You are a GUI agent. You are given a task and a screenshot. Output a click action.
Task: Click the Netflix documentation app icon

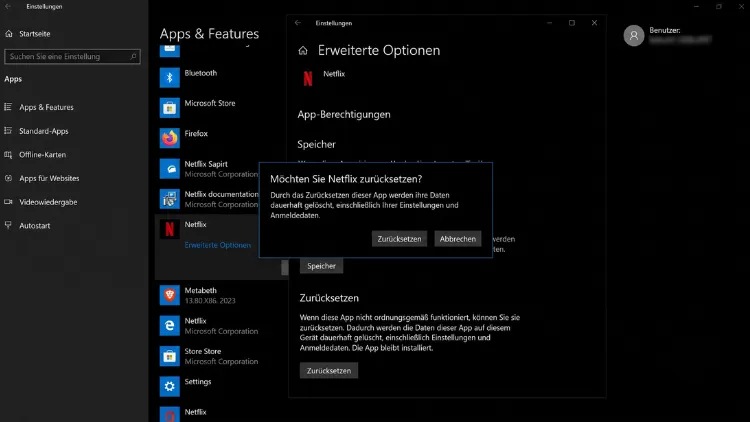click(169, 199)
